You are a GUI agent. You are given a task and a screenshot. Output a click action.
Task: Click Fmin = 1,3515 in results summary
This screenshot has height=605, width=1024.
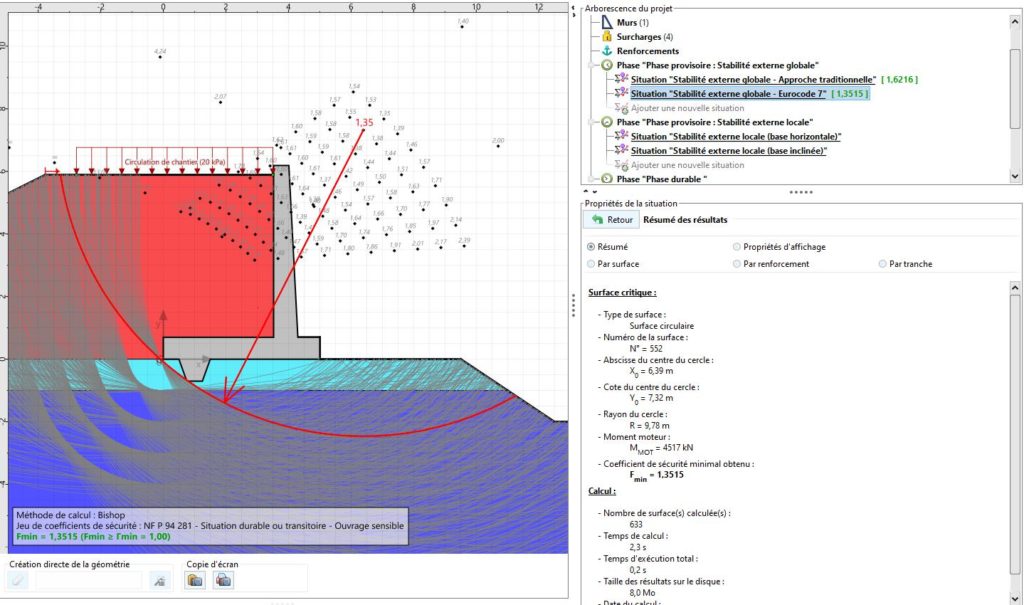click(x=656, y=476)
